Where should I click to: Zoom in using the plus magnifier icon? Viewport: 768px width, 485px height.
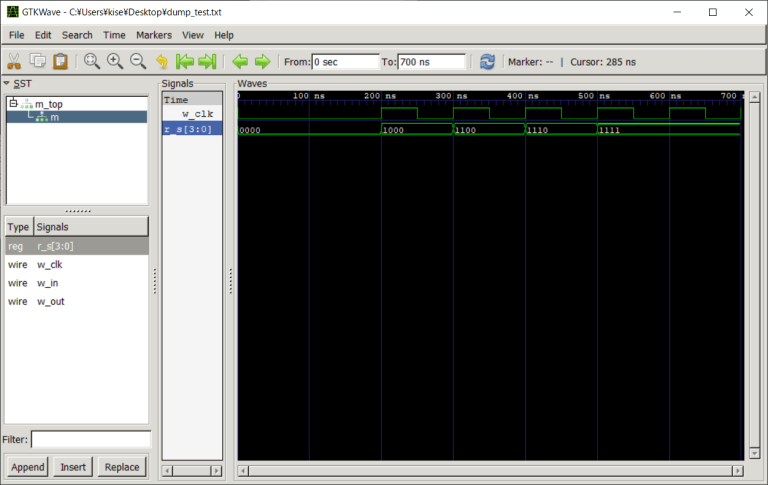[x=115, y=61]
